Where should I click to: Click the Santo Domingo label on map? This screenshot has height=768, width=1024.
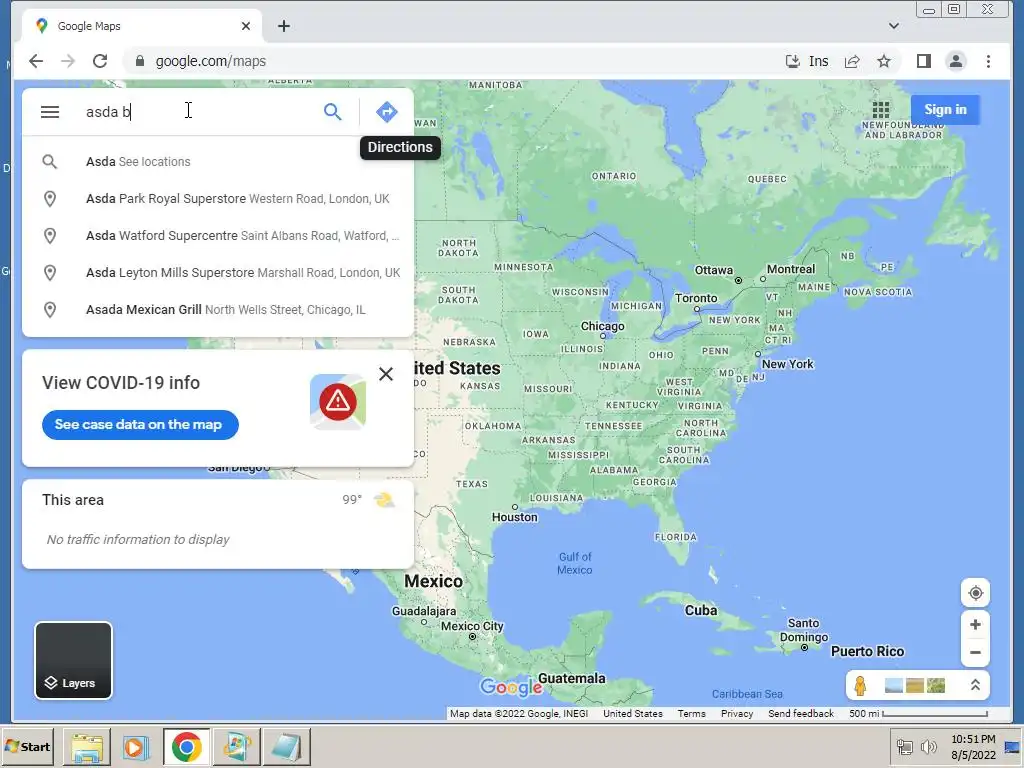coord(803,630)
